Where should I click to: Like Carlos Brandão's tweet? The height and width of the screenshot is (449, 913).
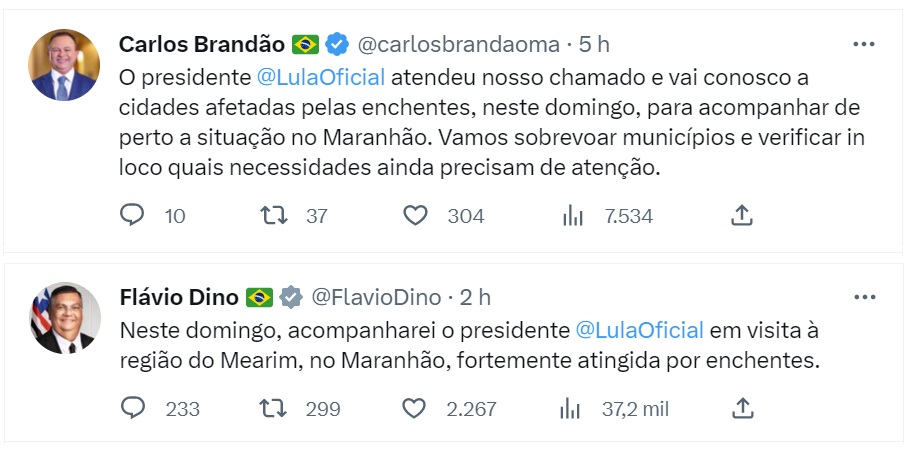point(415,215)
